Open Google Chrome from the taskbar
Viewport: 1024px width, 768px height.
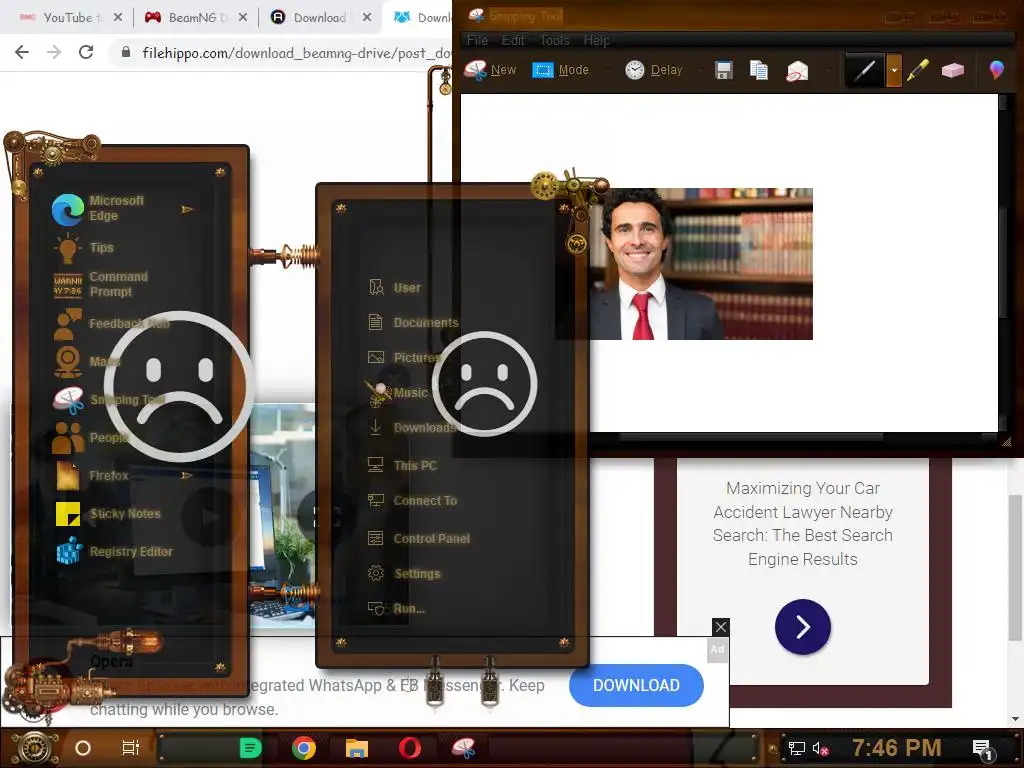[x=304, y=748]
